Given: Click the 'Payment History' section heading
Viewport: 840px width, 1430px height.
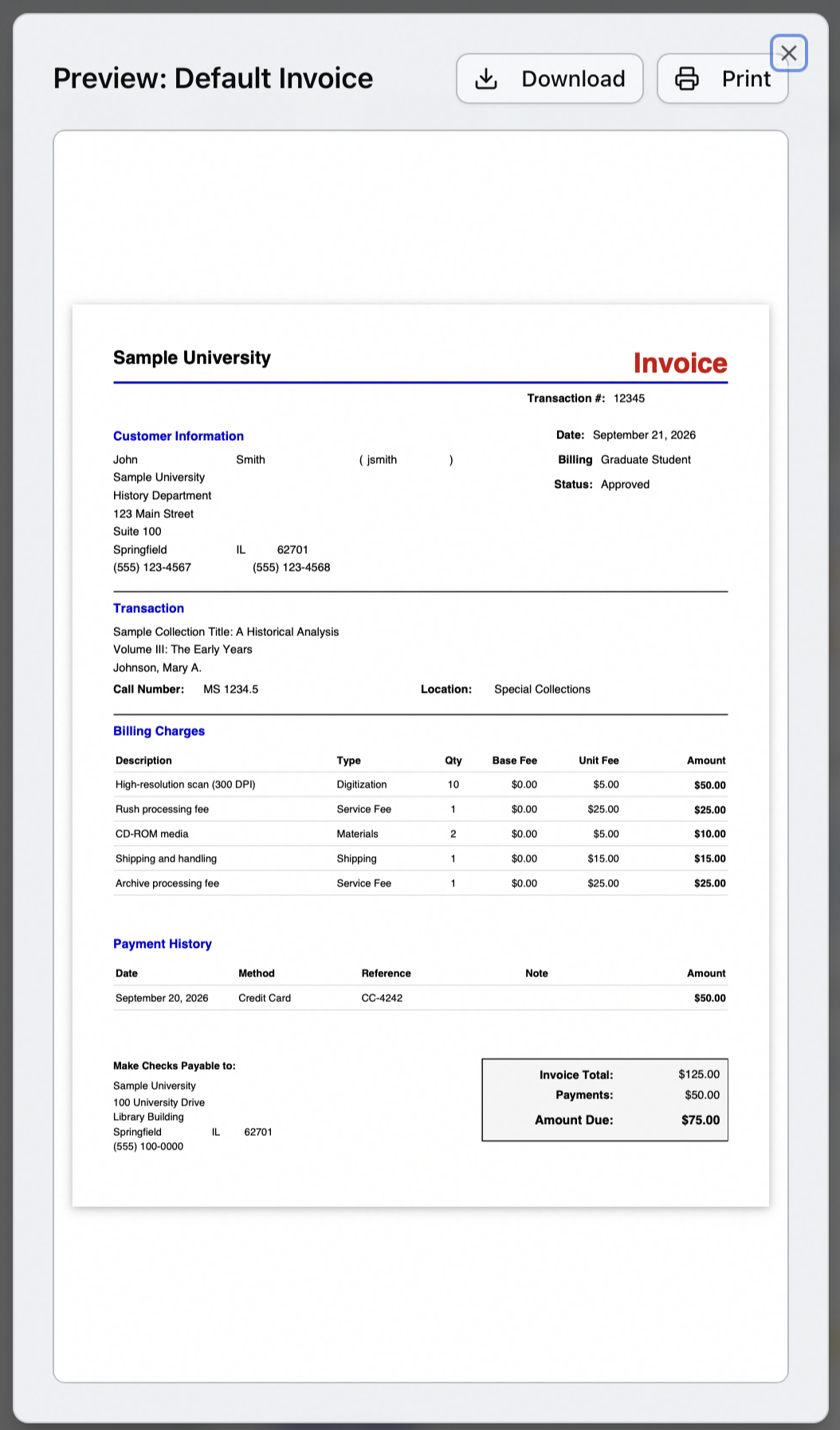Looking at the screenshot, I should point(162,944).
